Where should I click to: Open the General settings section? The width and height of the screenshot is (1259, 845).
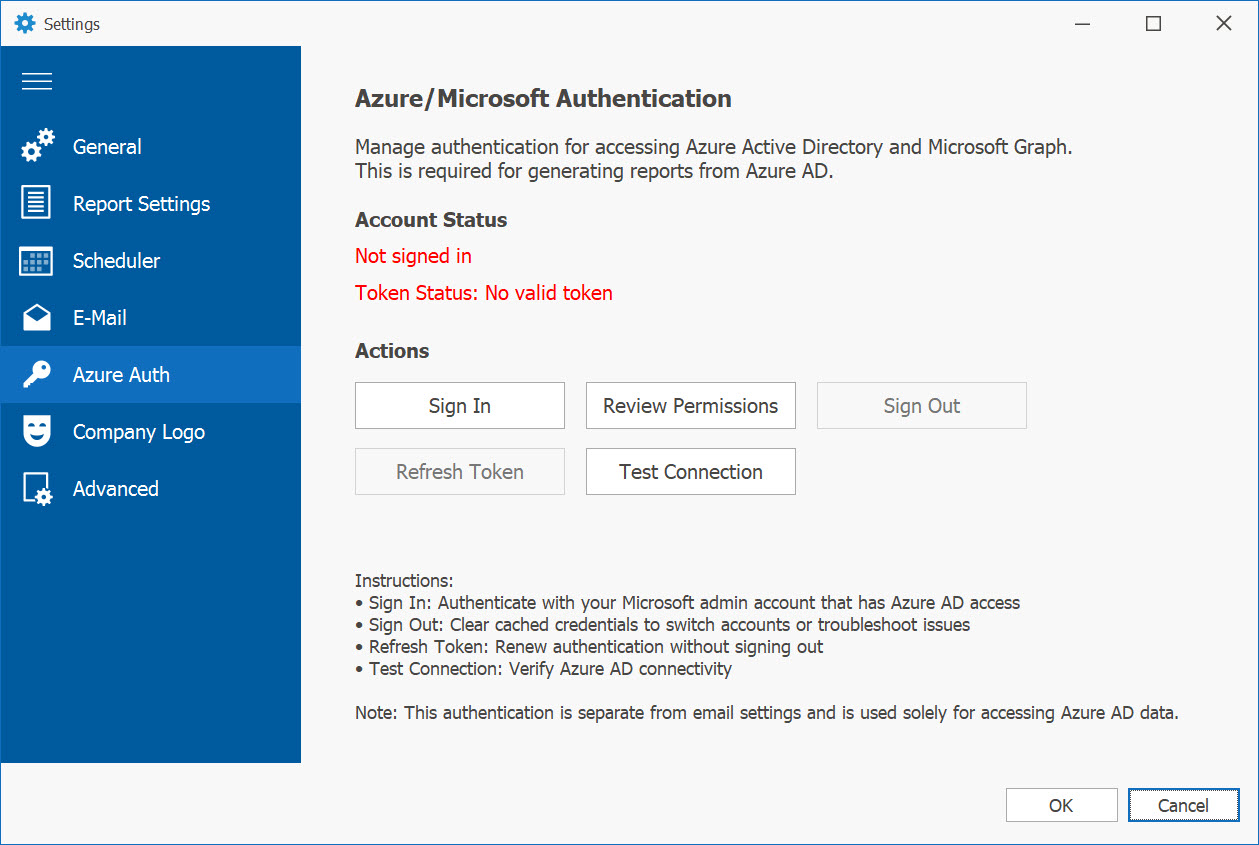point(107,147)
